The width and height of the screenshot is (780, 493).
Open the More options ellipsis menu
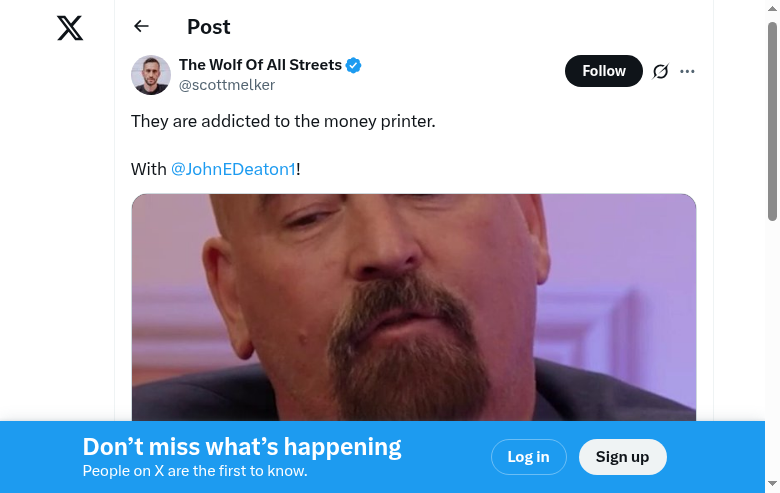[x=687, y=71]
